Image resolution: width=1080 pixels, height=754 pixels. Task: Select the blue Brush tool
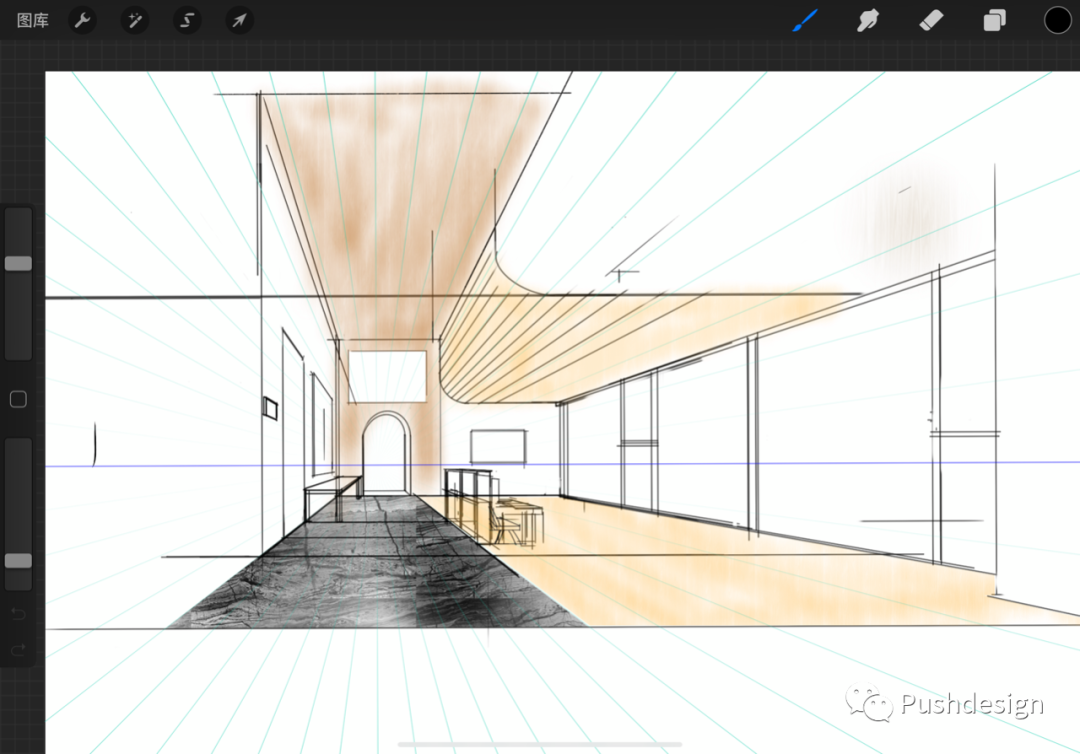tap(805, 20)
